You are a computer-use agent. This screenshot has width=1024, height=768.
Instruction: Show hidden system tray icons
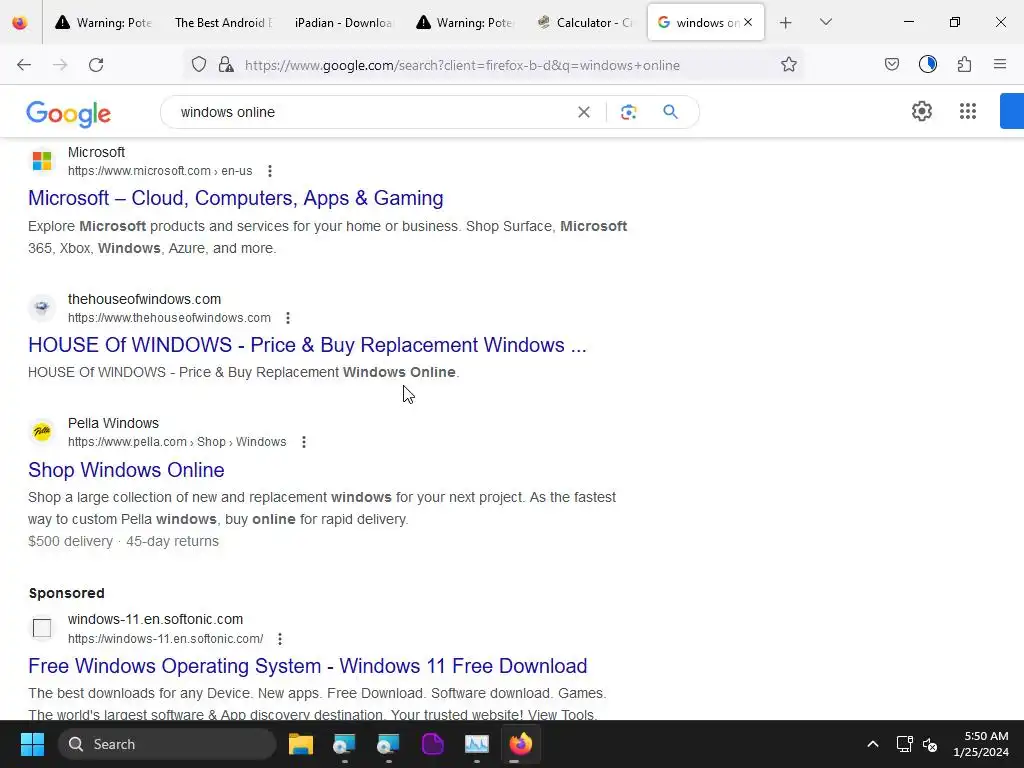872,744
